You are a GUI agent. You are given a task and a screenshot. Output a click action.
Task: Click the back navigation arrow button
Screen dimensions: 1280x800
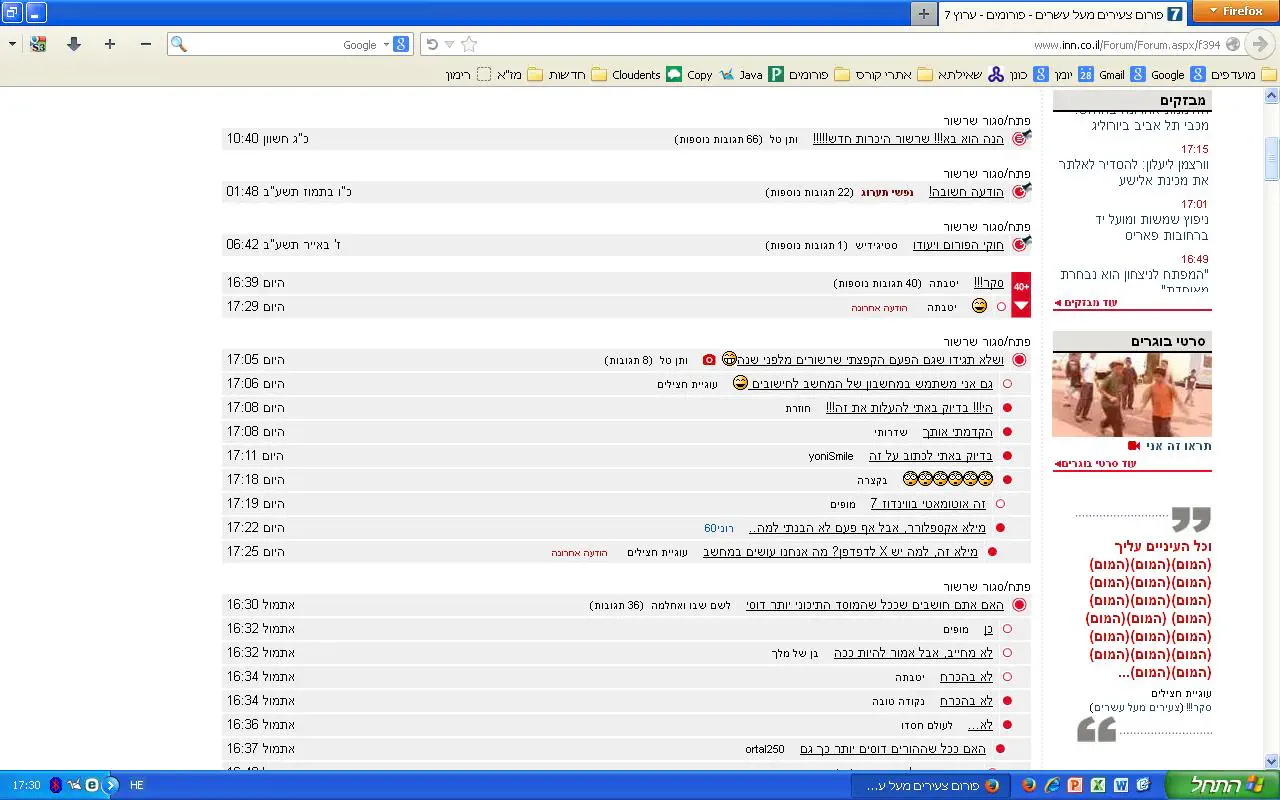click(x=1260, y=44)
